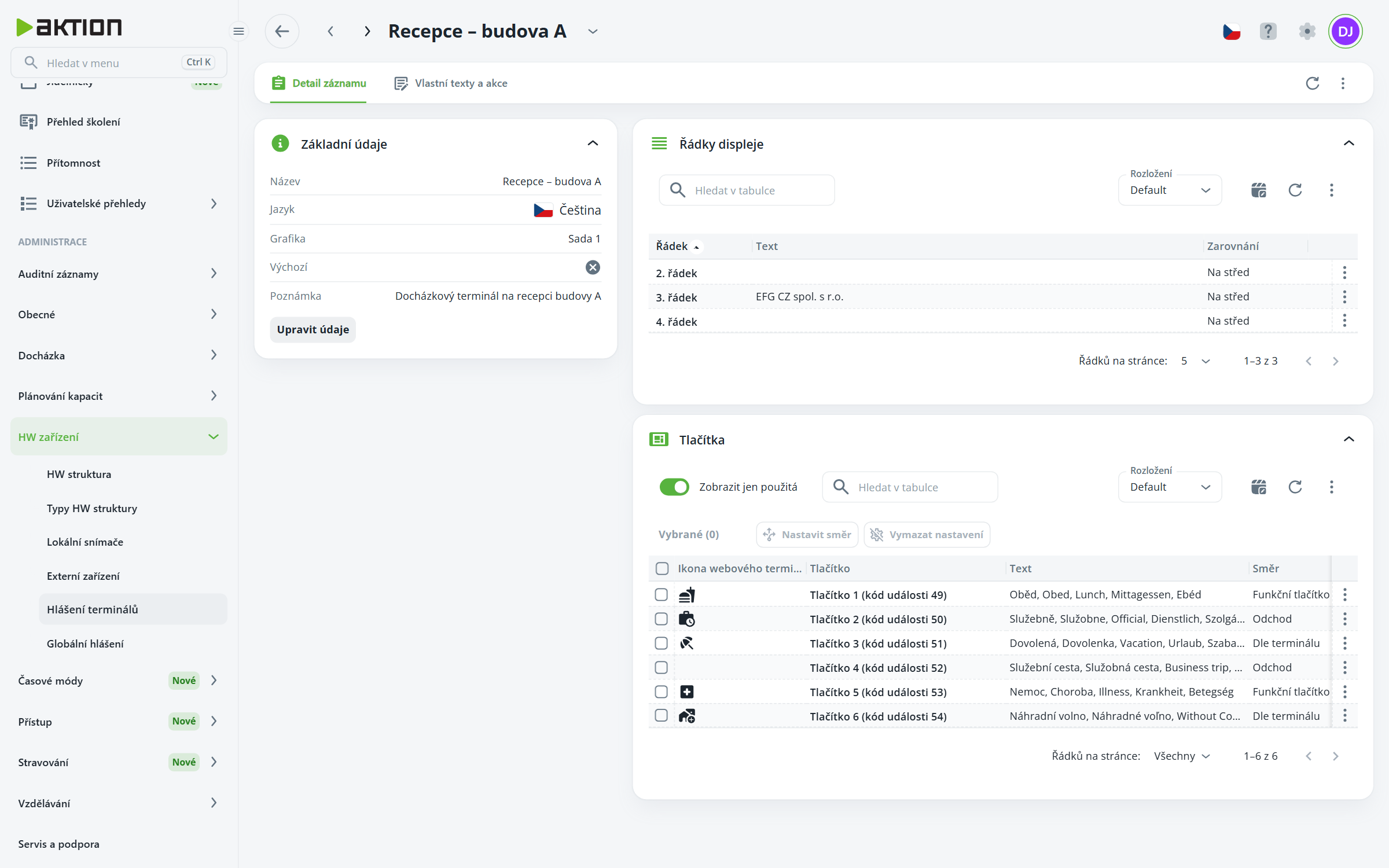Check the Tlačítko 1 row checkbox
The width and height of the screenshot is (1389, 868).
[661, 594]
